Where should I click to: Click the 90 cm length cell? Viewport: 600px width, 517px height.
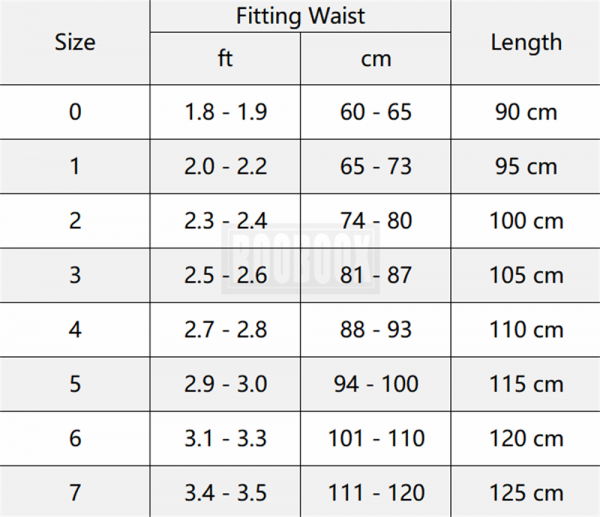pyautogui.click(x=526, y=111)
